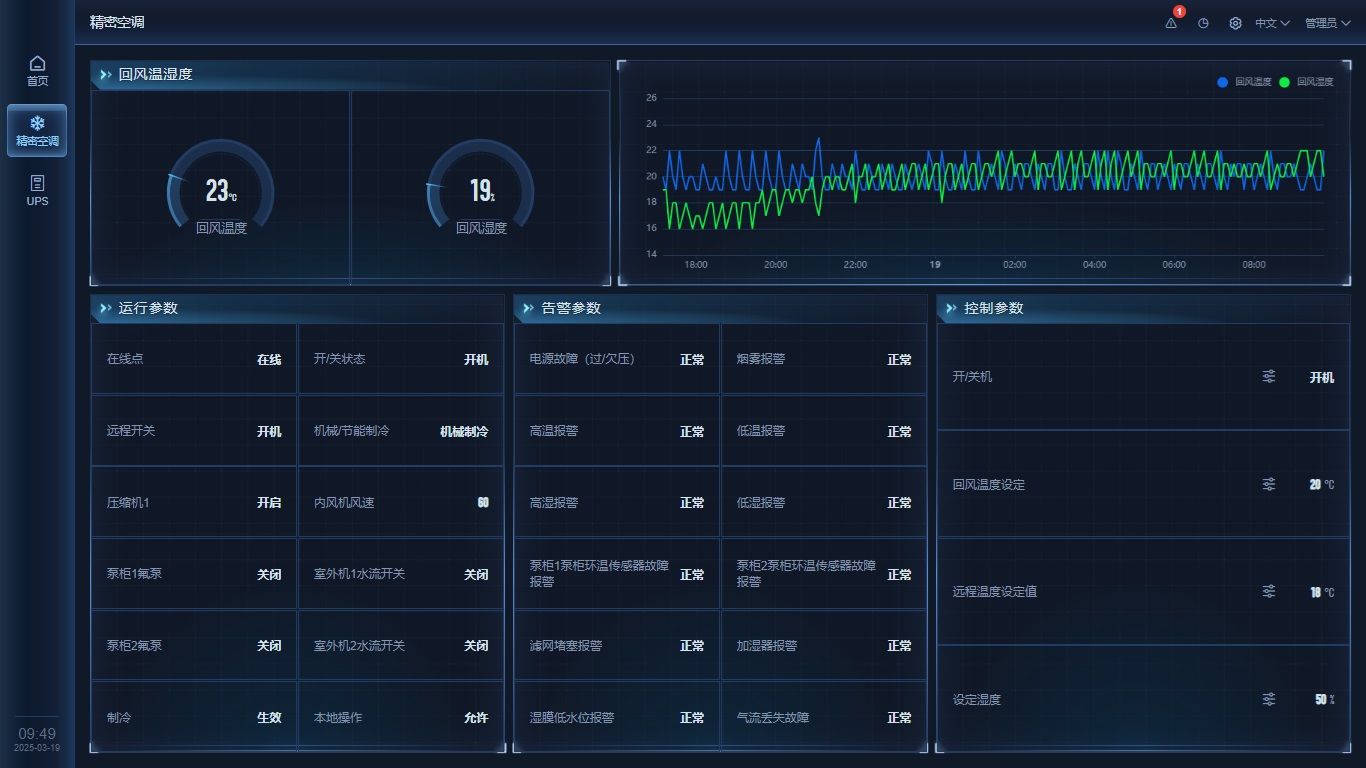Image resolution: width=1366 pixels, height=768 pixels.
Task: Go to 首页 home in sidebar
Action: coord(37,71)
